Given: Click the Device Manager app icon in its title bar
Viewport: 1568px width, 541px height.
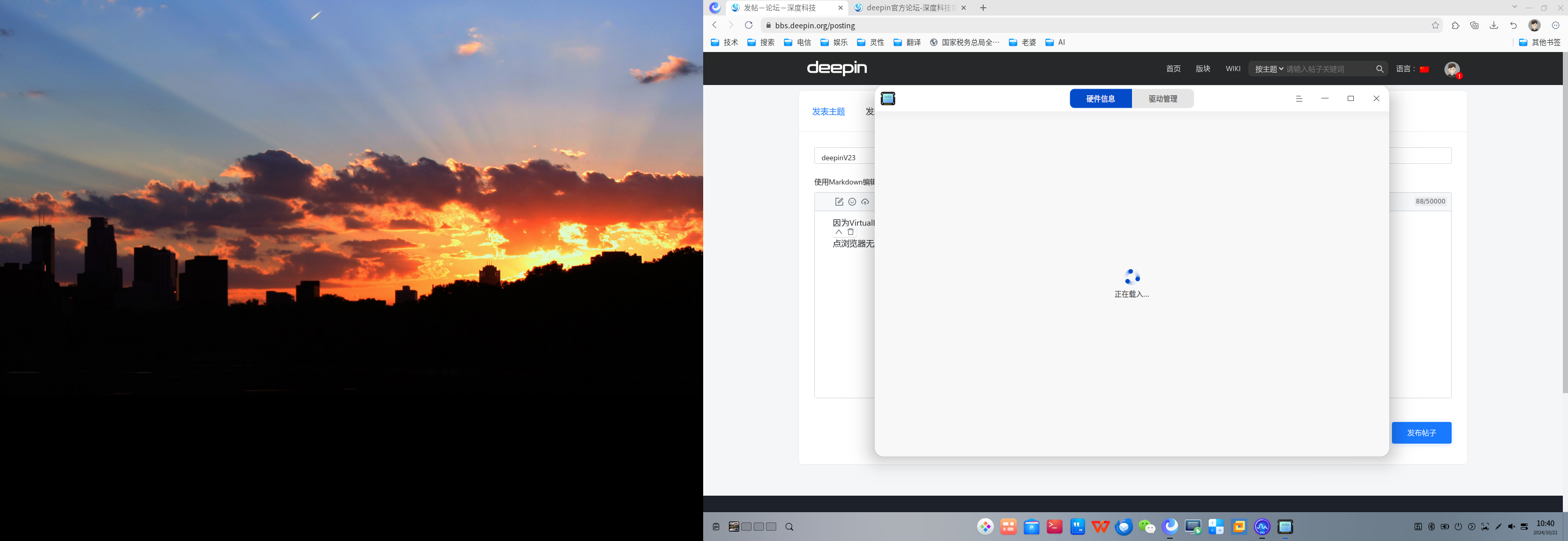Looking at the screenshot, I should [888, 99].
